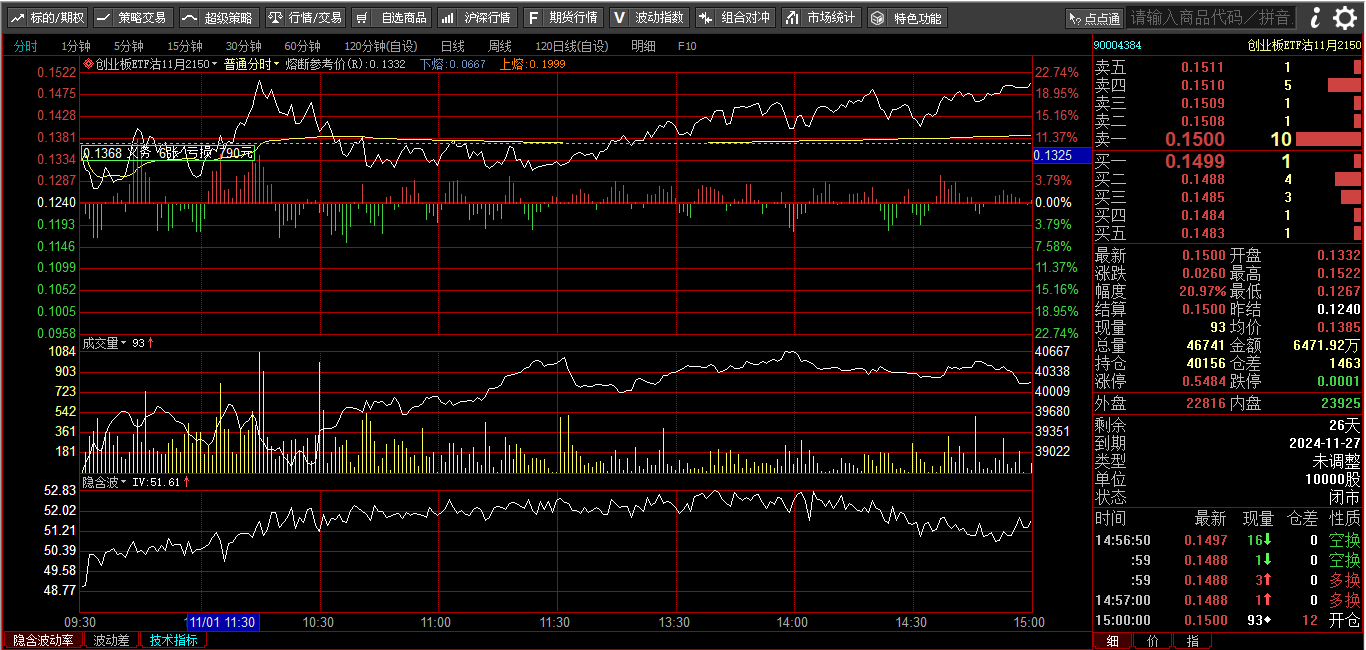Click the 卖五 price 0.1511

1202,68
